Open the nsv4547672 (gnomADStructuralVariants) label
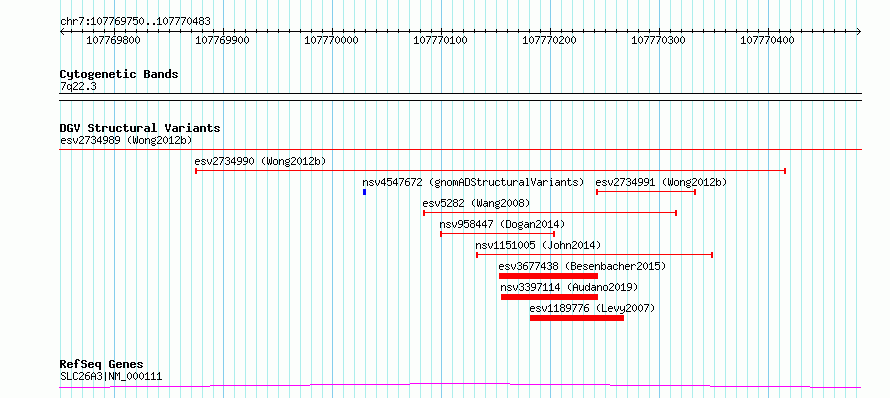The image size is (890, 398). [473, 182]
